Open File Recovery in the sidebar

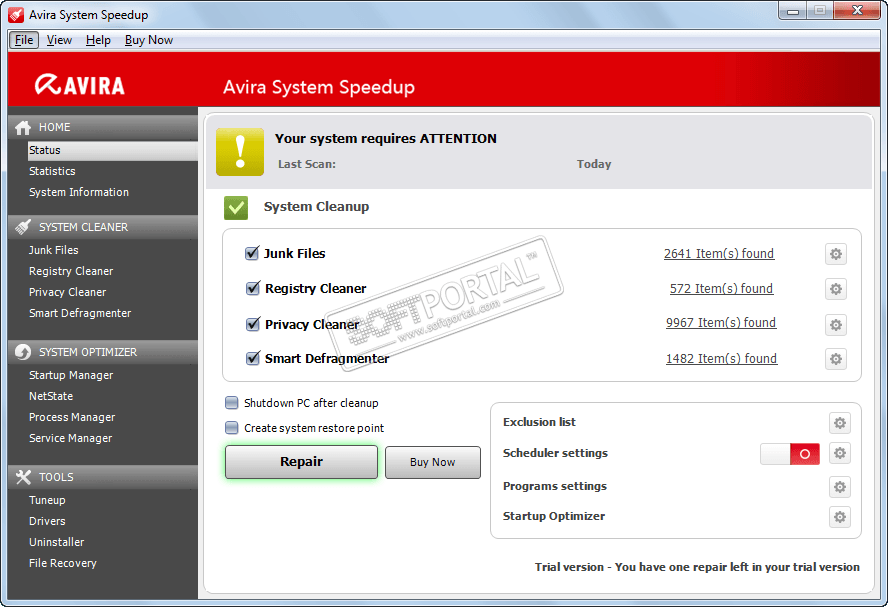(63, 563)
